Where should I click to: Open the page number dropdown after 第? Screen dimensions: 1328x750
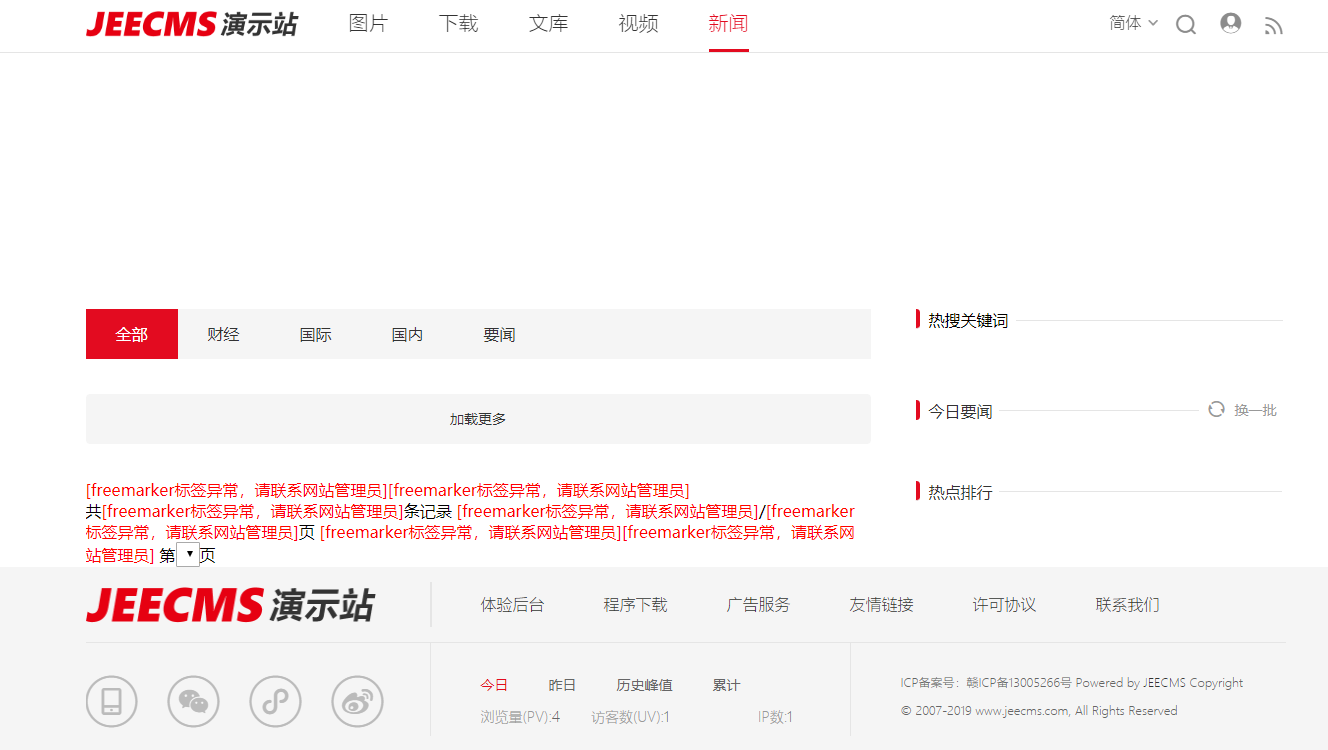tap(188, 555)
